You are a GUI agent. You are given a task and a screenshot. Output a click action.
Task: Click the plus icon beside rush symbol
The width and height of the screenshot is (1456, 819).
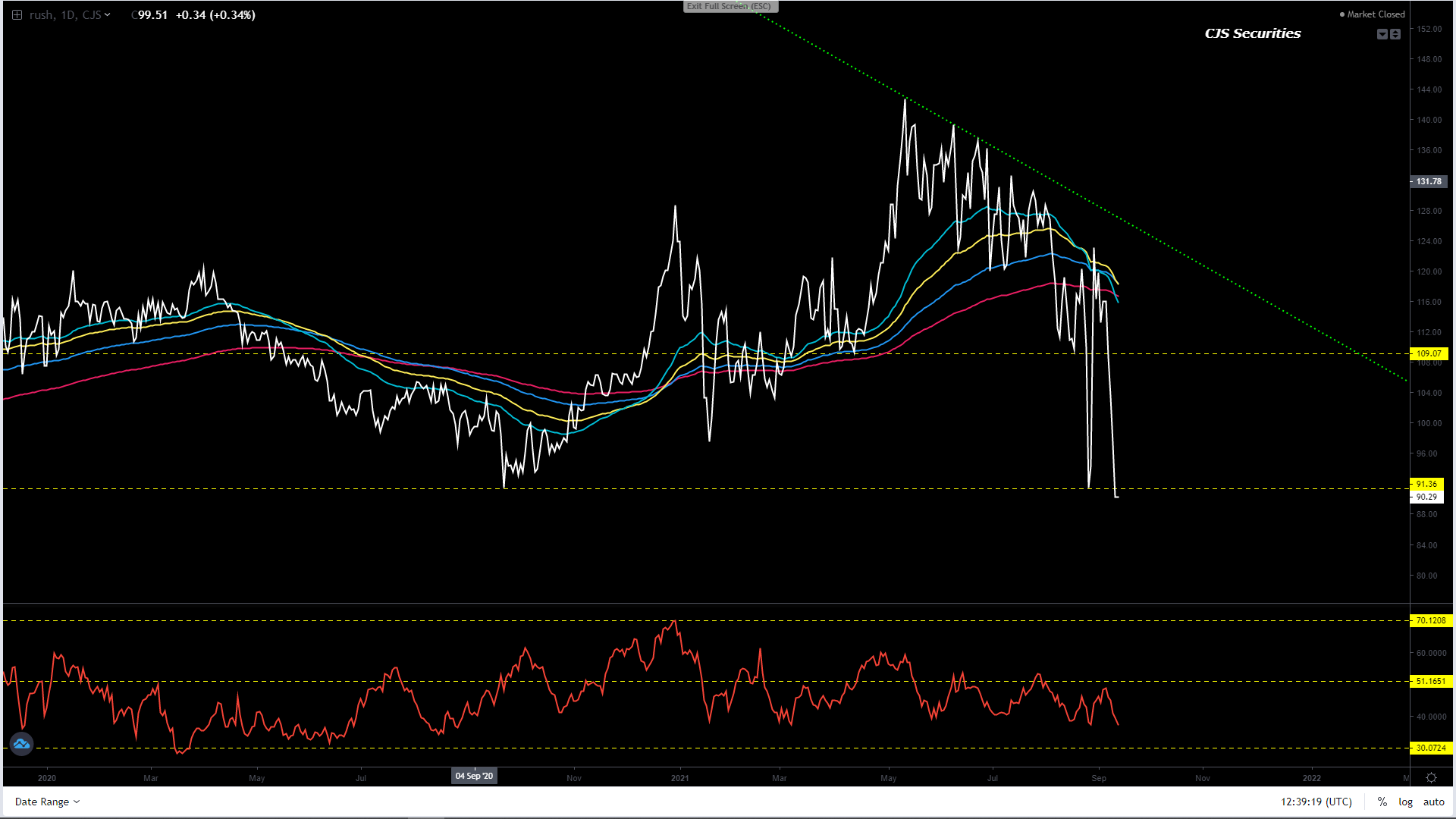(x=17, y=15)
